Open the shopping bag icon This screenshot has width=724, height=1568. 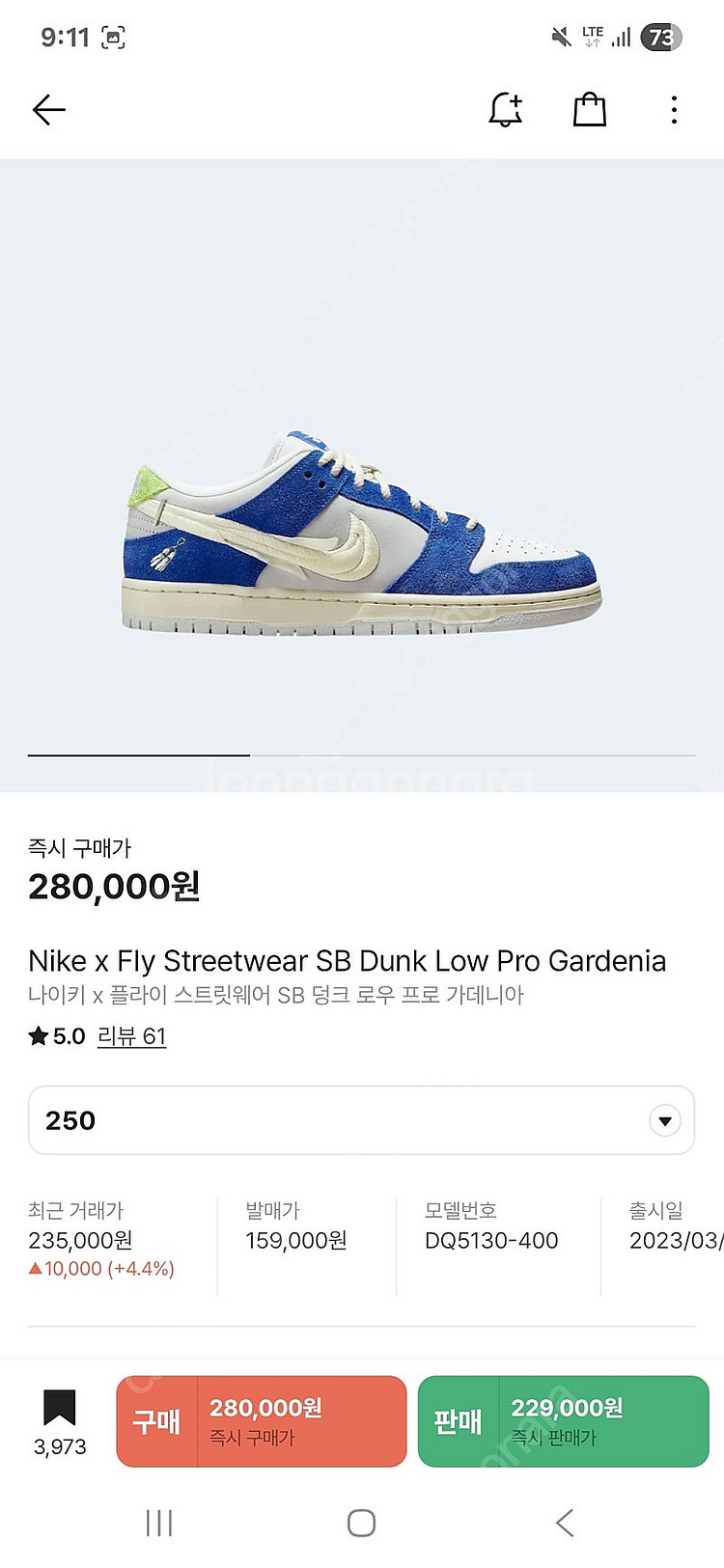coord(589,109)
